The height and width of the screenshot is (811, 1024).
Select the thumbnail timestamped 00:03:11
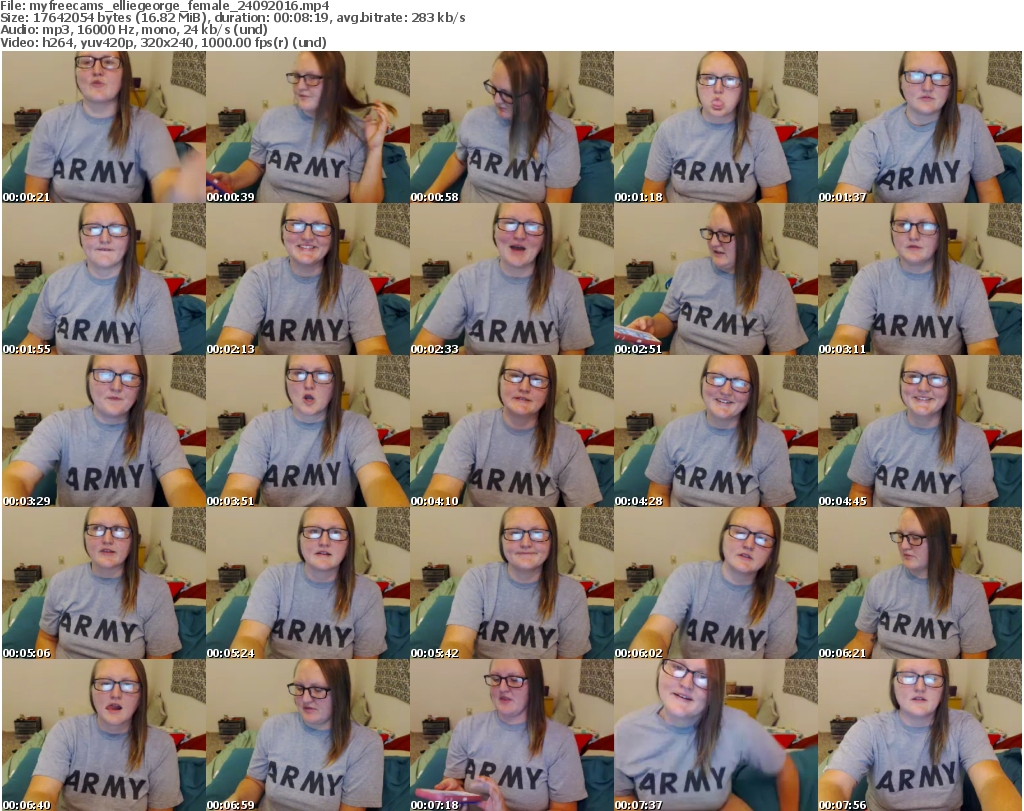tap(920, 279)
